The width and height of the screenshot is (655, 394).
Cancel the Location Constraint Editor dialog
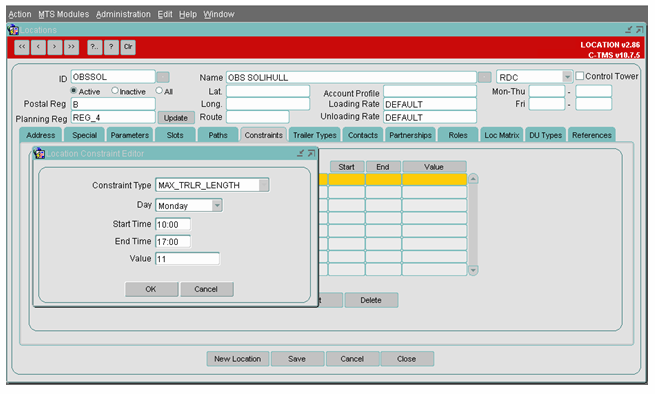coord(206,289)
